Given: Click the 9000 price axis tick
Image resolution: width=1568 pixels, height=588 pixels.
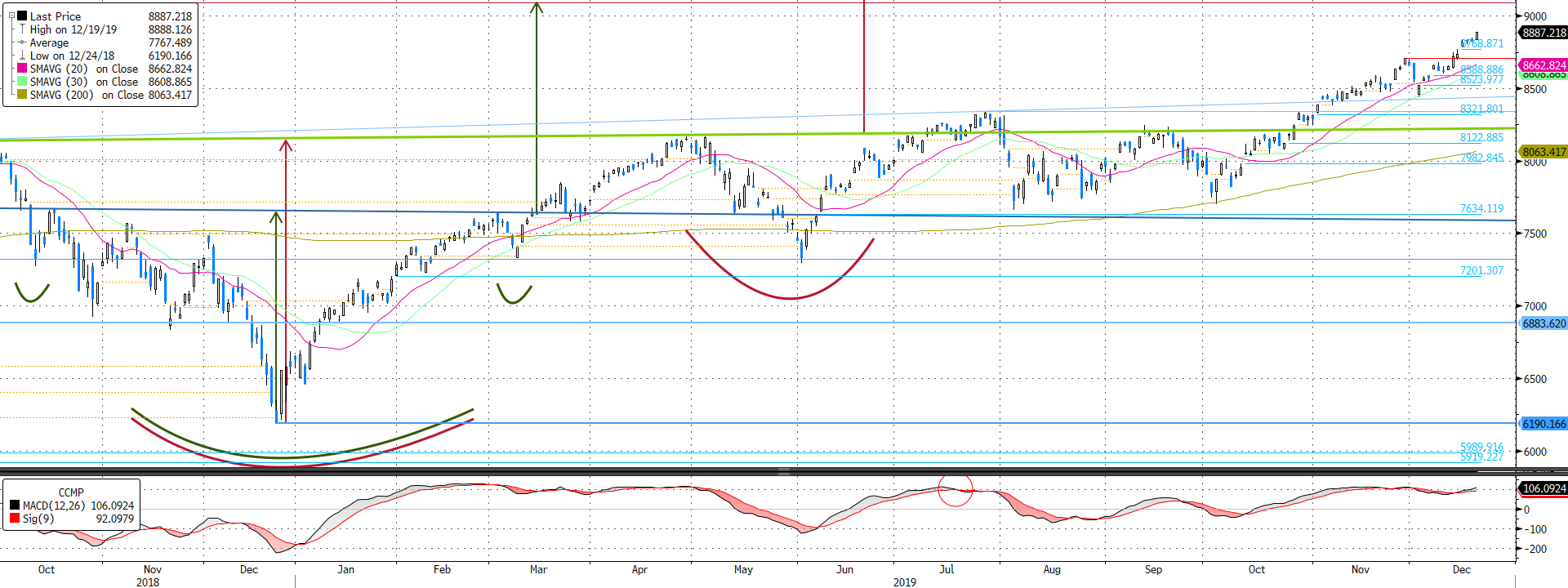Looking at the screenshot, I should (x=1535, y=16).
